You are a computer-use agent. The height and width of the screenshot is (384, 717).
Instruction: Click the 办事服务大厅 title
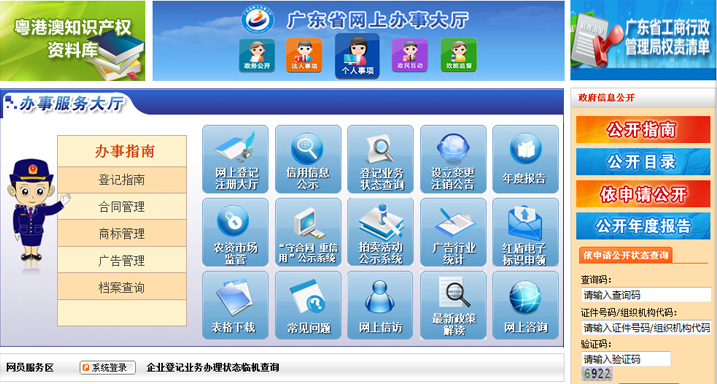[71, 105]
